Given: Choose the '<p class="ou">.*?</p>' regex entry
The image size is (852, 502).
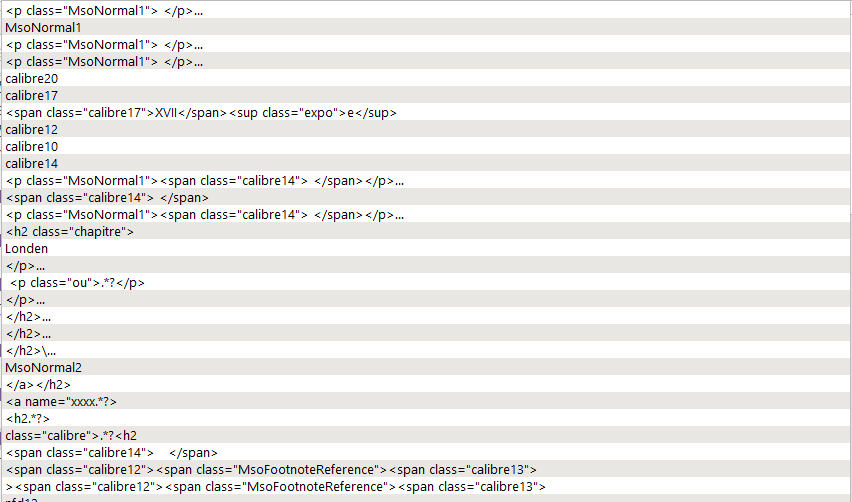Looking at the screenshot, I should point(77,282).
